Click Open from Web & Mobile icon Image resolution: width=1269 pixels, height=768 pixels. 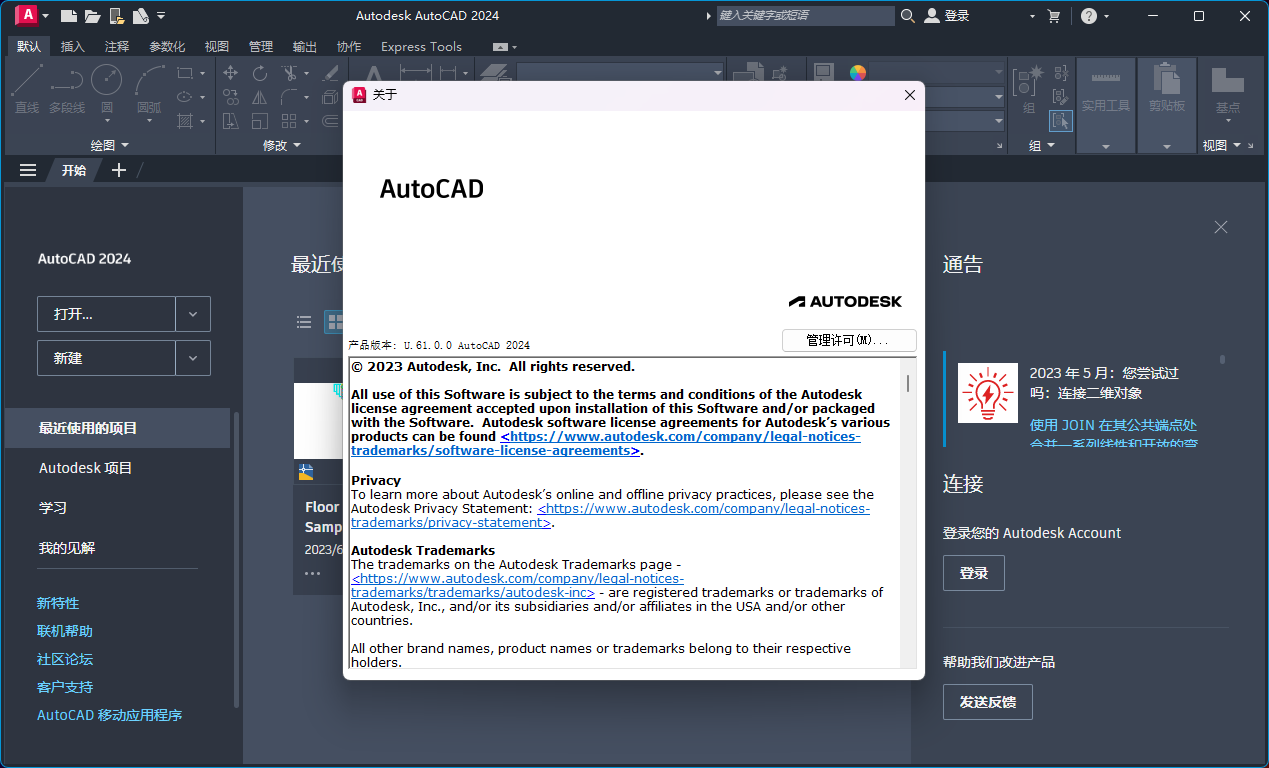[117, 16]
